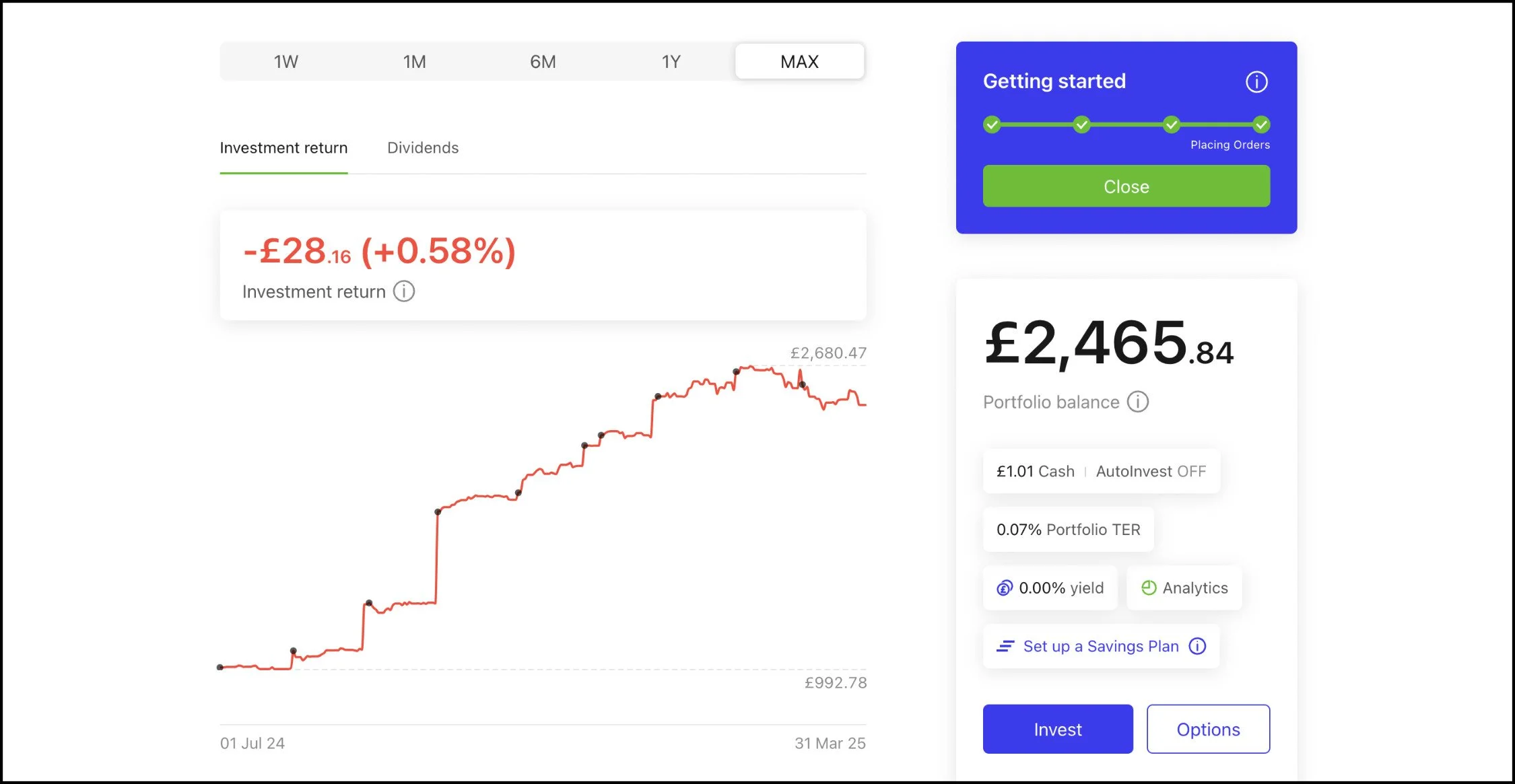1515x784 pixels.
Task: Click the Getting started info icon
Action: 1256,82
